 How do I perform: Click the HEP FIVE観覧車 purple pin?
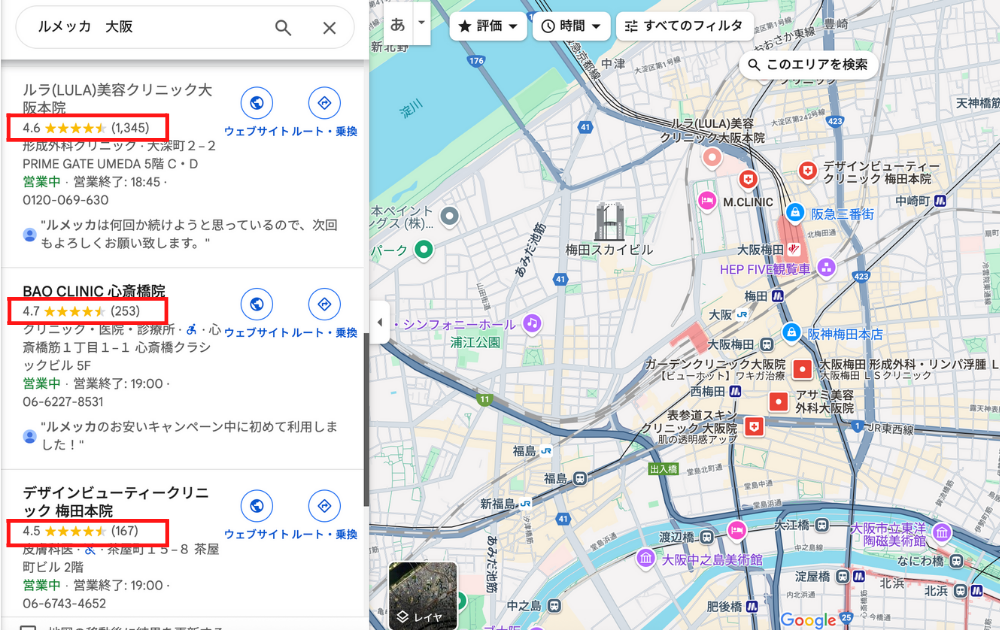coord(827,267)
